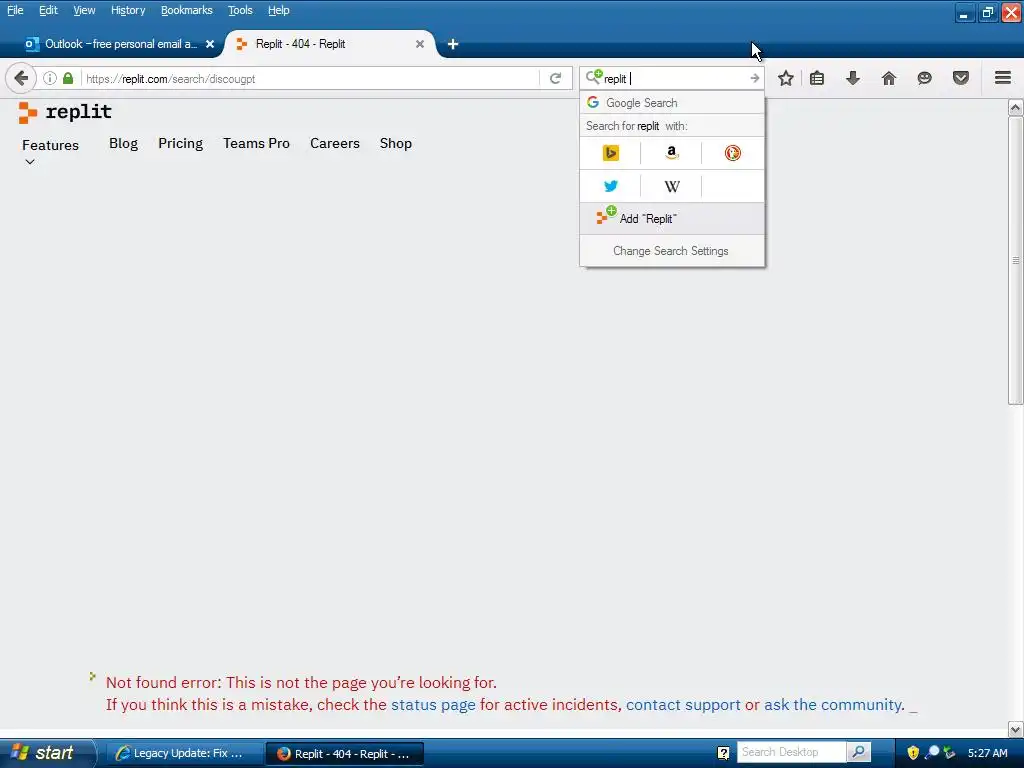Click the 5:27 AM clock
The width and height of the screenshot is (1024, 768).
tap(987, 753)
